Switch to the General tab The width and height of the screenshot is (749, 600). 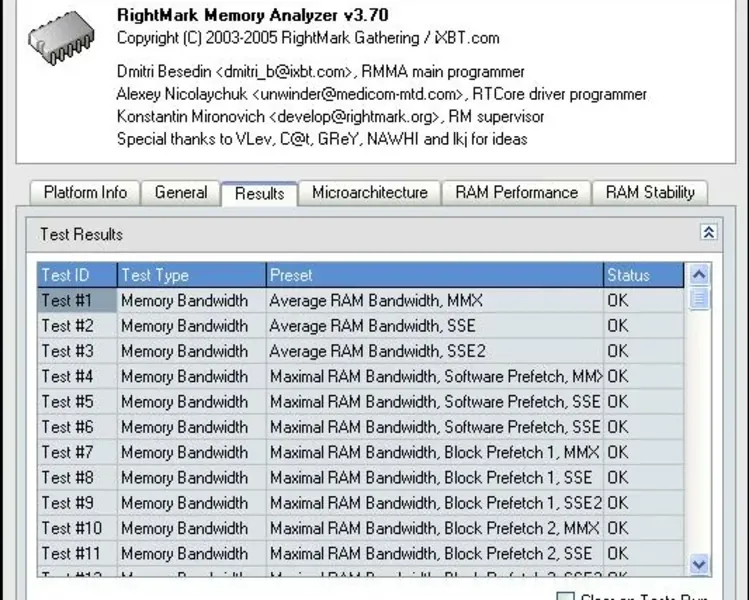click(181, 193)
